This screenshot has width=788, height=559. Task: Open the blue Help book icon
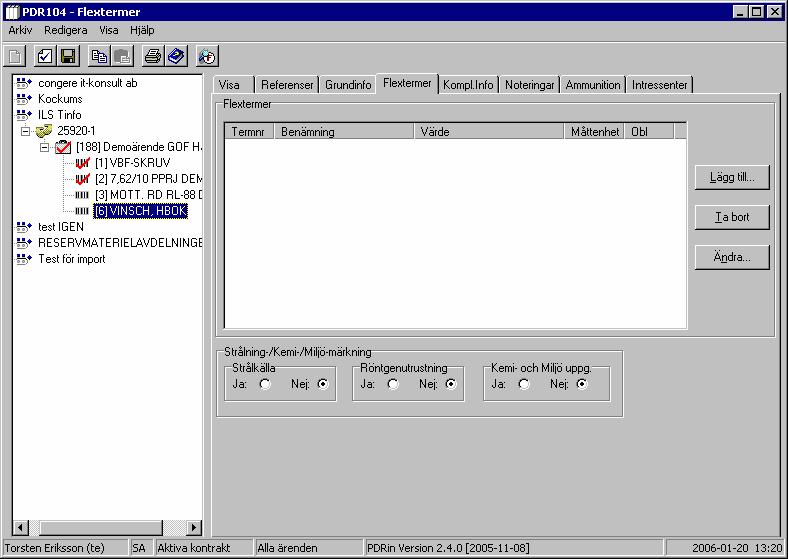[x=176, y=56]
